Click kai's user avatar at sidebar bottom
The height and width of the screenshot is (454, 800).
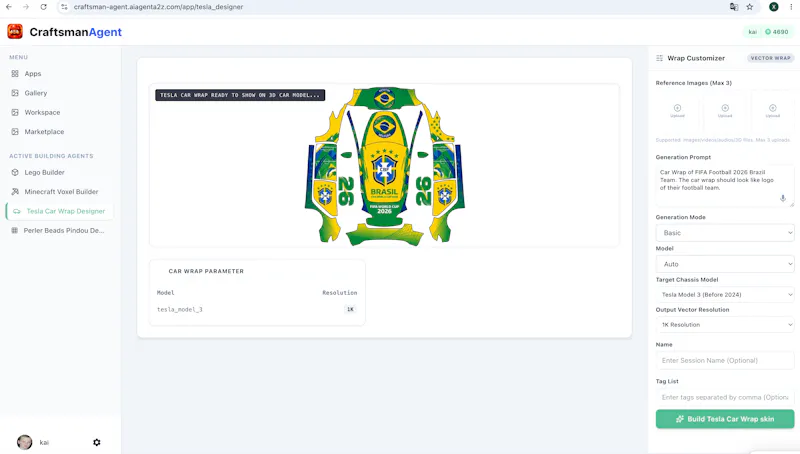tap(24, 442)
